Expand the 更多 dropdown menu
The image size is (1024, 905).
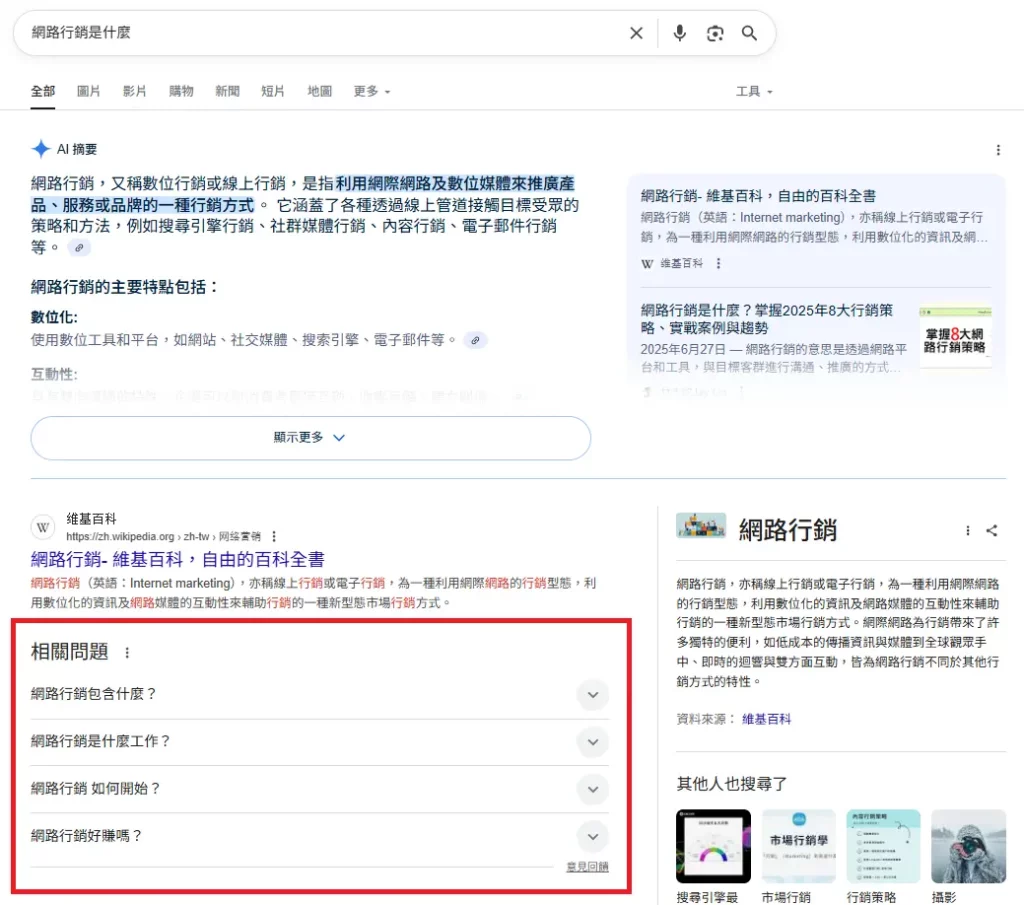(372, 91)
